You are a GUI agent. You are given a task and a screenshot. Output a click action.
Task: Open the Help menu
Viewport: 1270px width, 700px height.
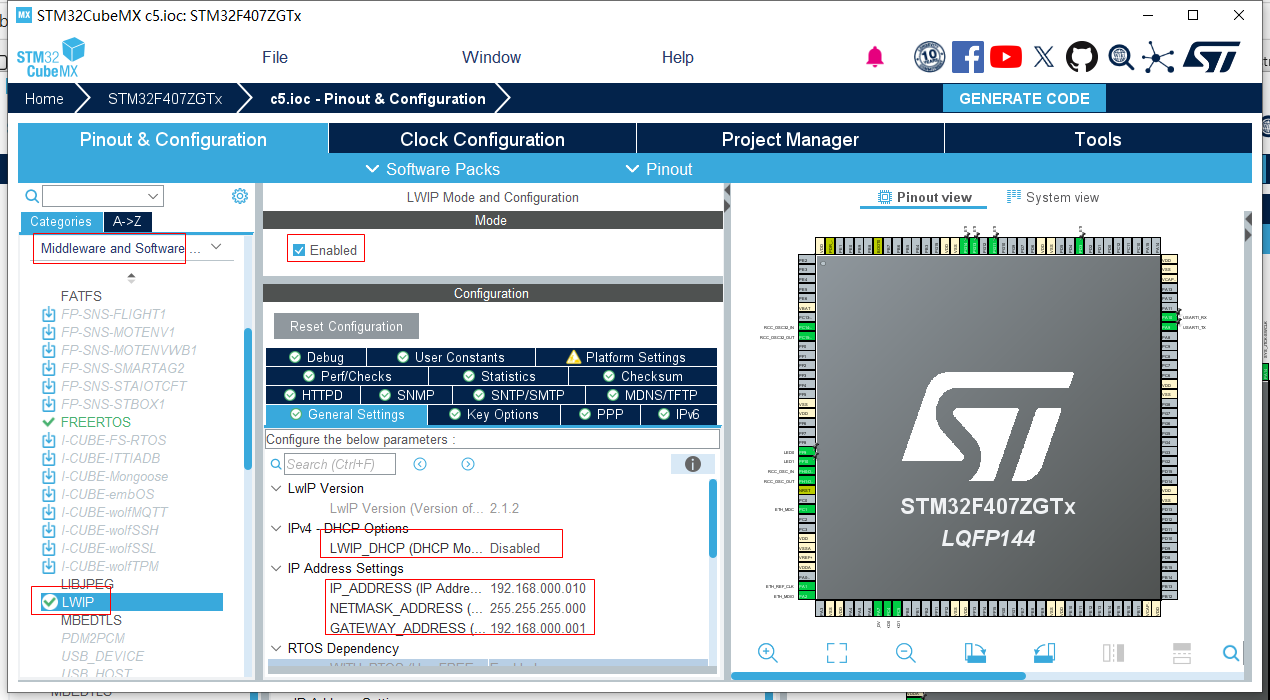[677, 57]
